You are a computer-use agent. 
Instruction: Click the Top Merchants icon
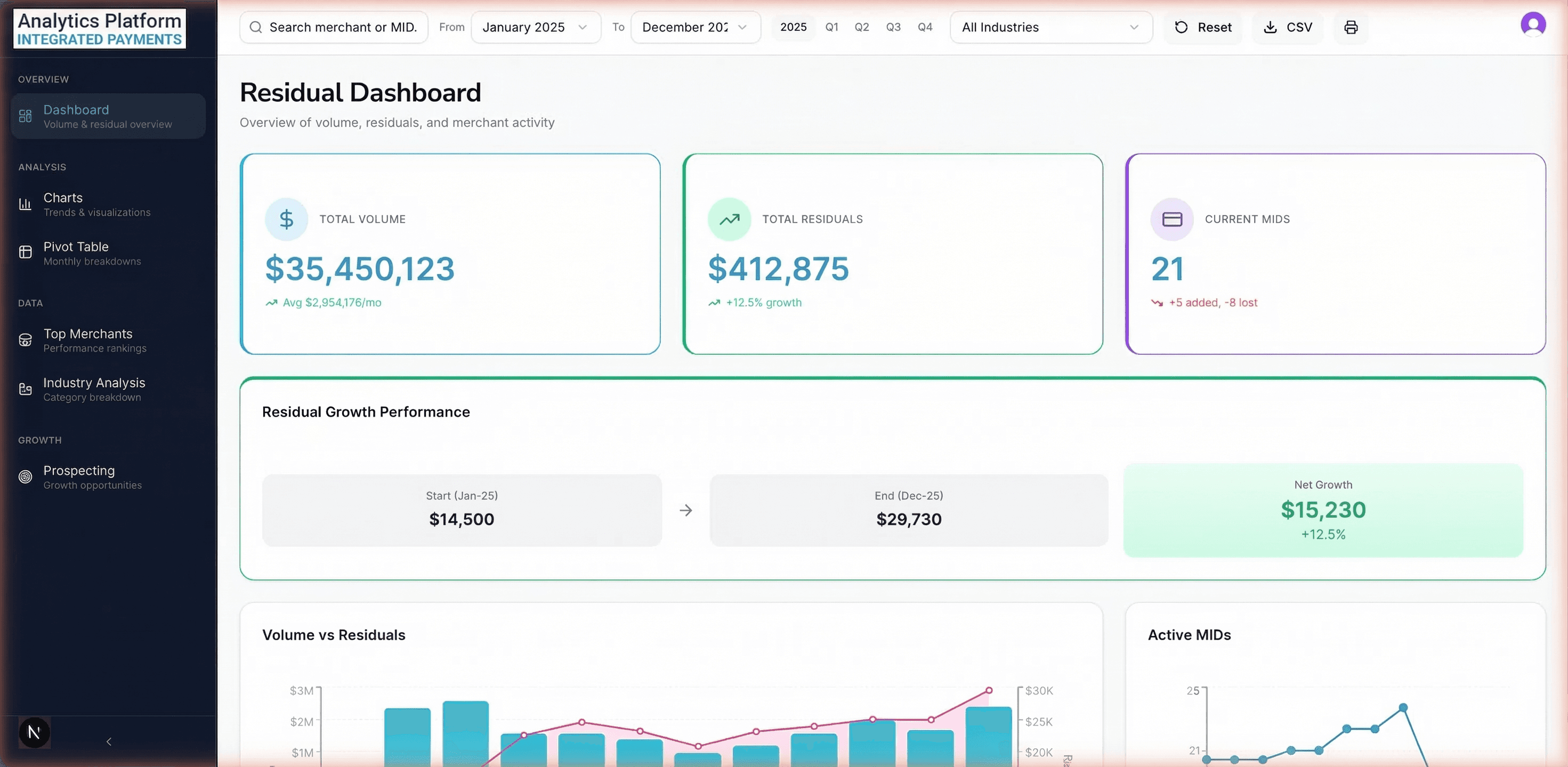click(x=25, y=340)
